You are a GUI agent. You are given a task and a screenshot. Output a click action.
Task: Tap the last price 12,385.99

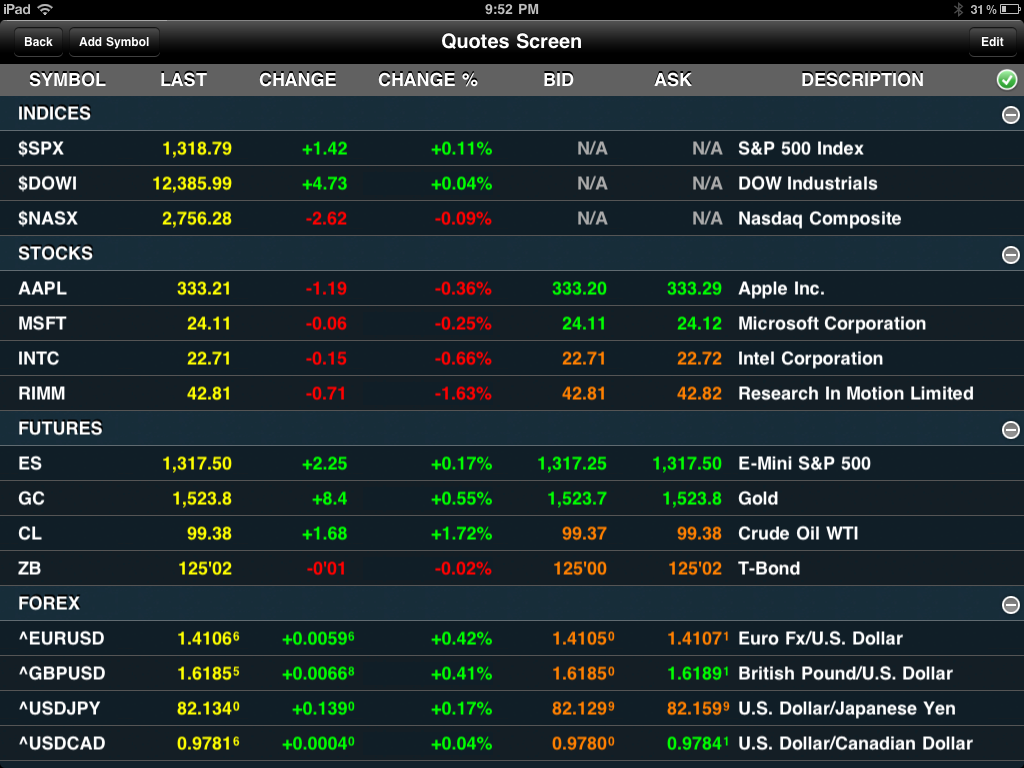pyautogui.click(x=192, y=184)
